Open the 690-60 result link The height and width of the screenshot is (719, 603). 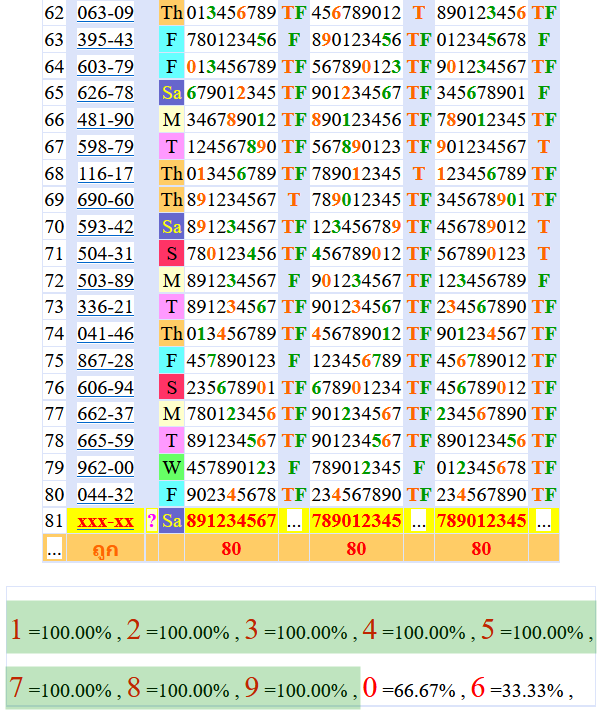click(105, 200)
